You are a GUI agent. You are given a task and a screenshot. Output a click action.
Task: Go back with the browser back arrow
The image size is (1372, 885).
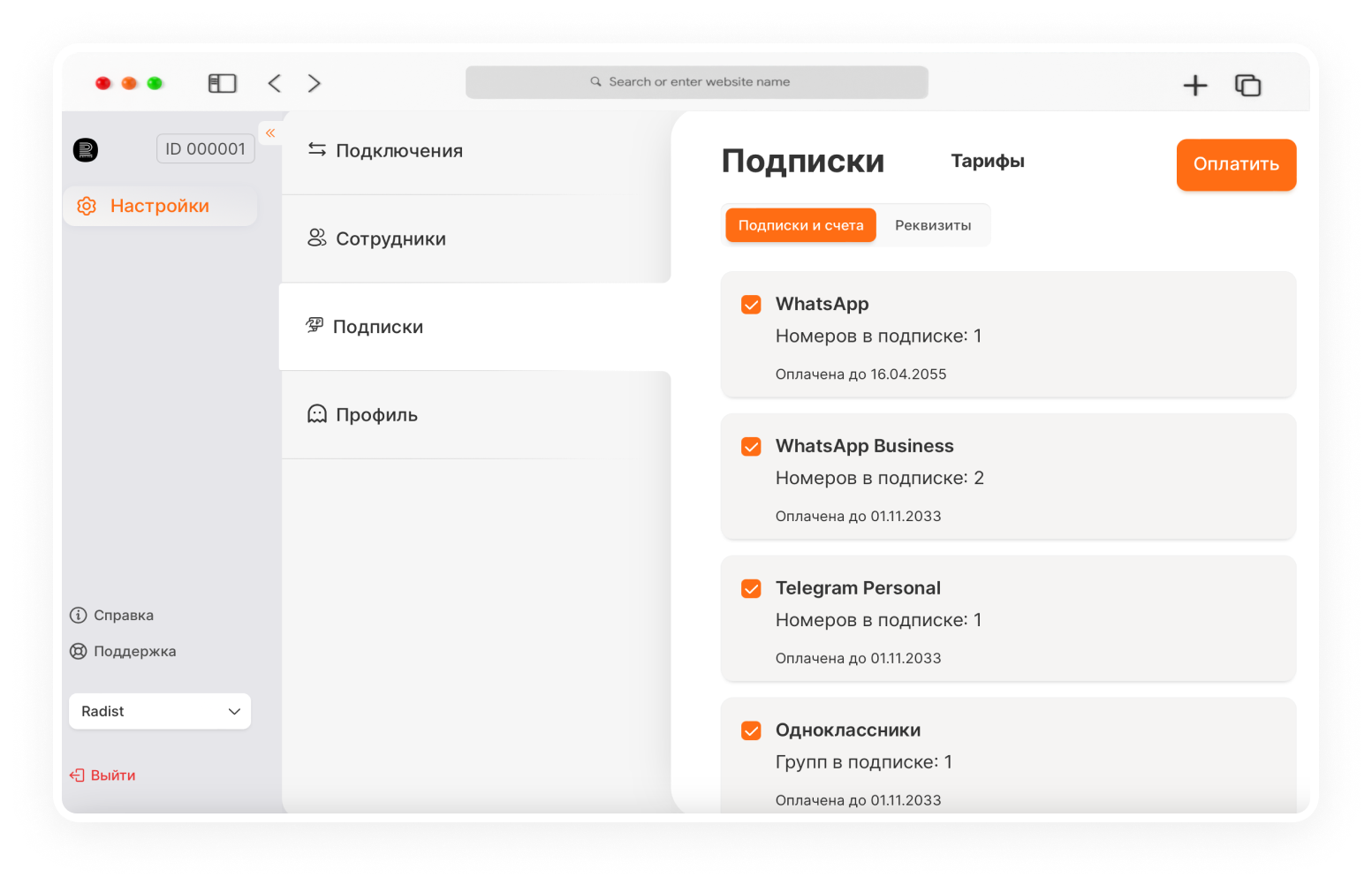click(275, 83)
